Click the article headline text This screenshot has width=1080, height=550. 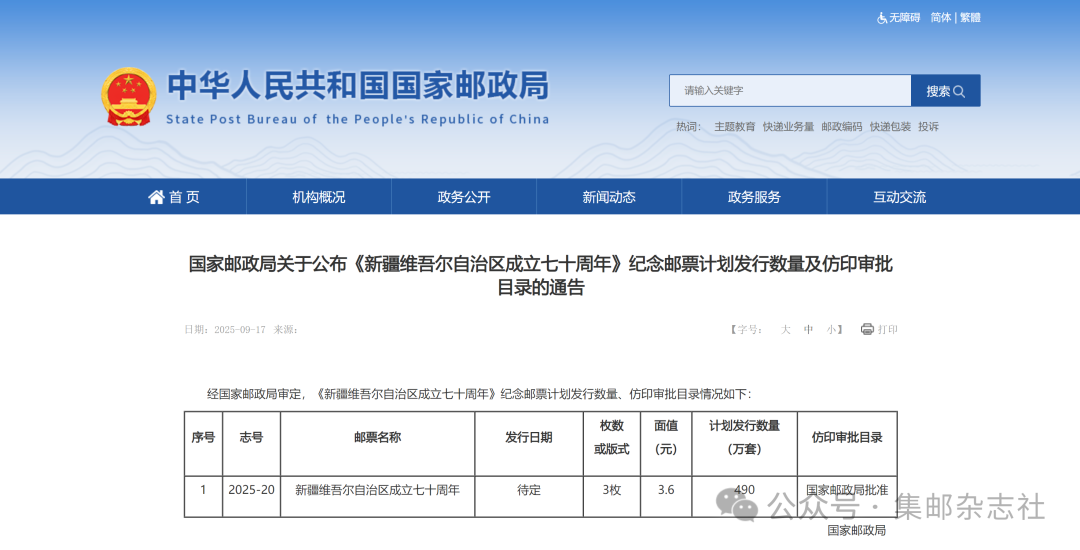[541, 275]
